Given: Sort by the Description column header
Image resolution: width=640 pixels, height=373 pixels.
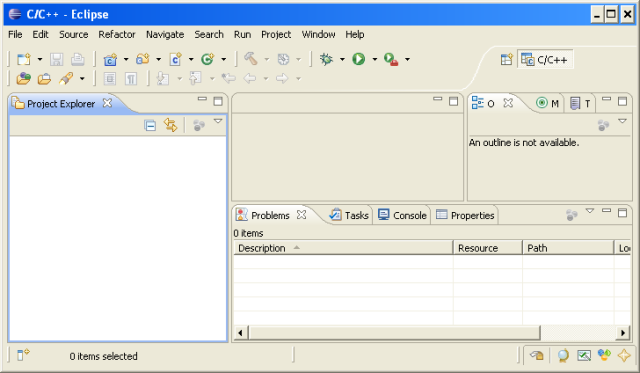Looking at the screenshot, I should point(343,248).
